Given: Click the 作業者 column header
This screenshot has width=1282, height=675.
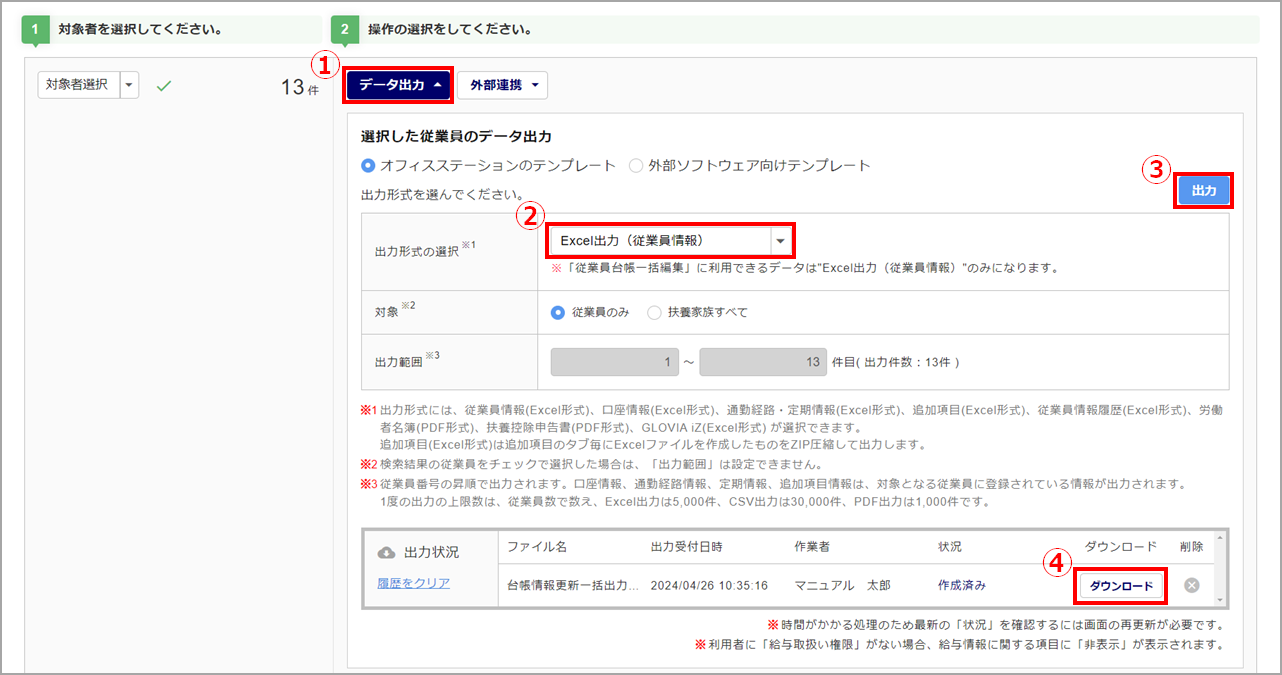Looking at the screenshot, I should [812, 547].
